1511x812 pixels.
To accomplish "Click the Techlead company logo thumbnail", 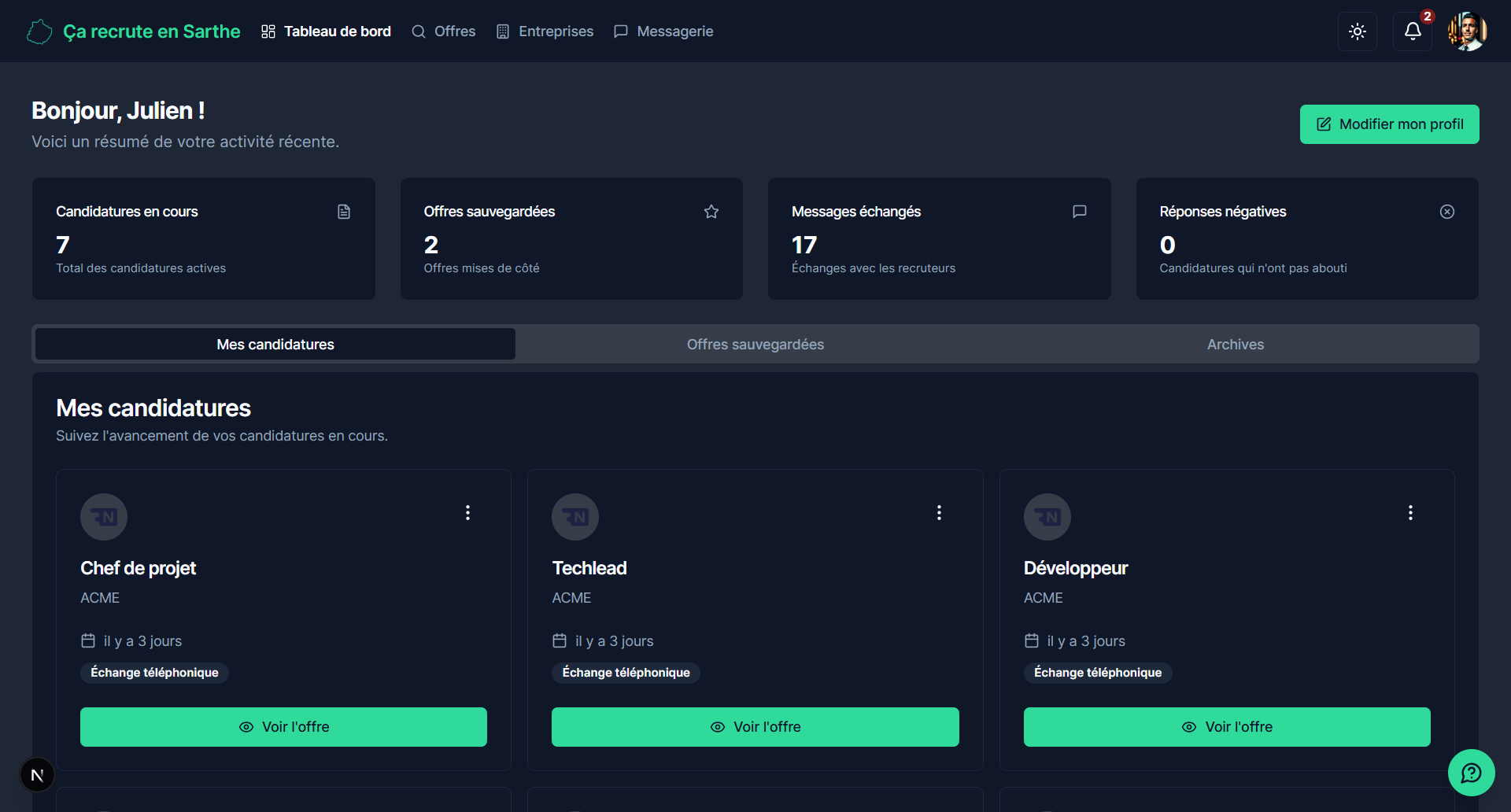I will 575,517.
